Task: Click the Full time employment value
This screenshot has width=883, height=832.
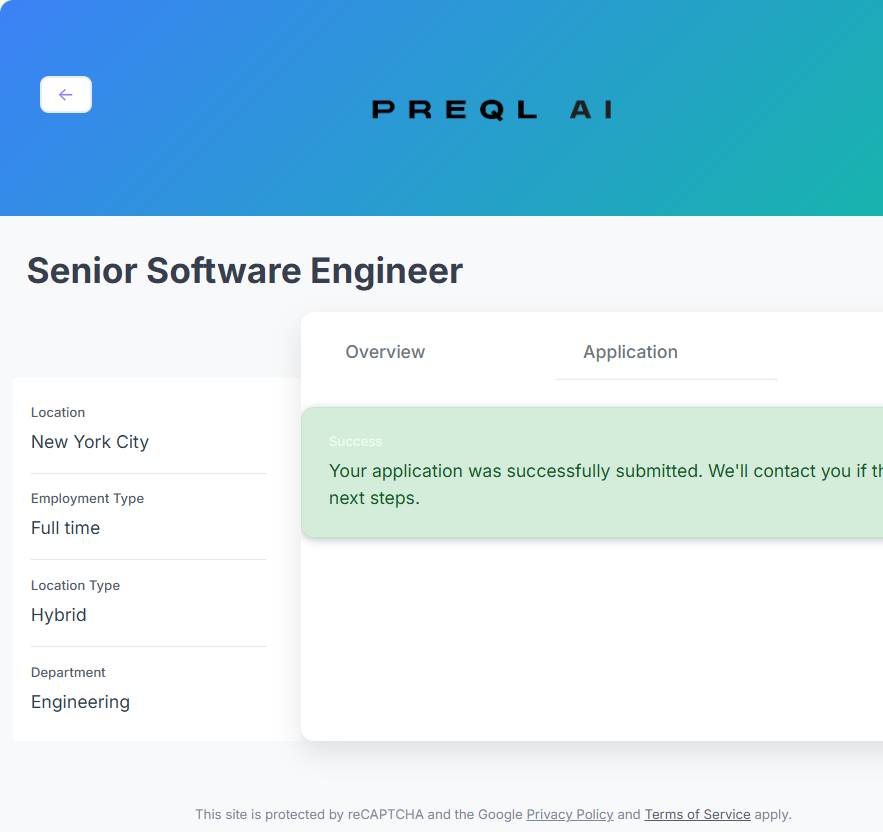Action: click(66, 528)
